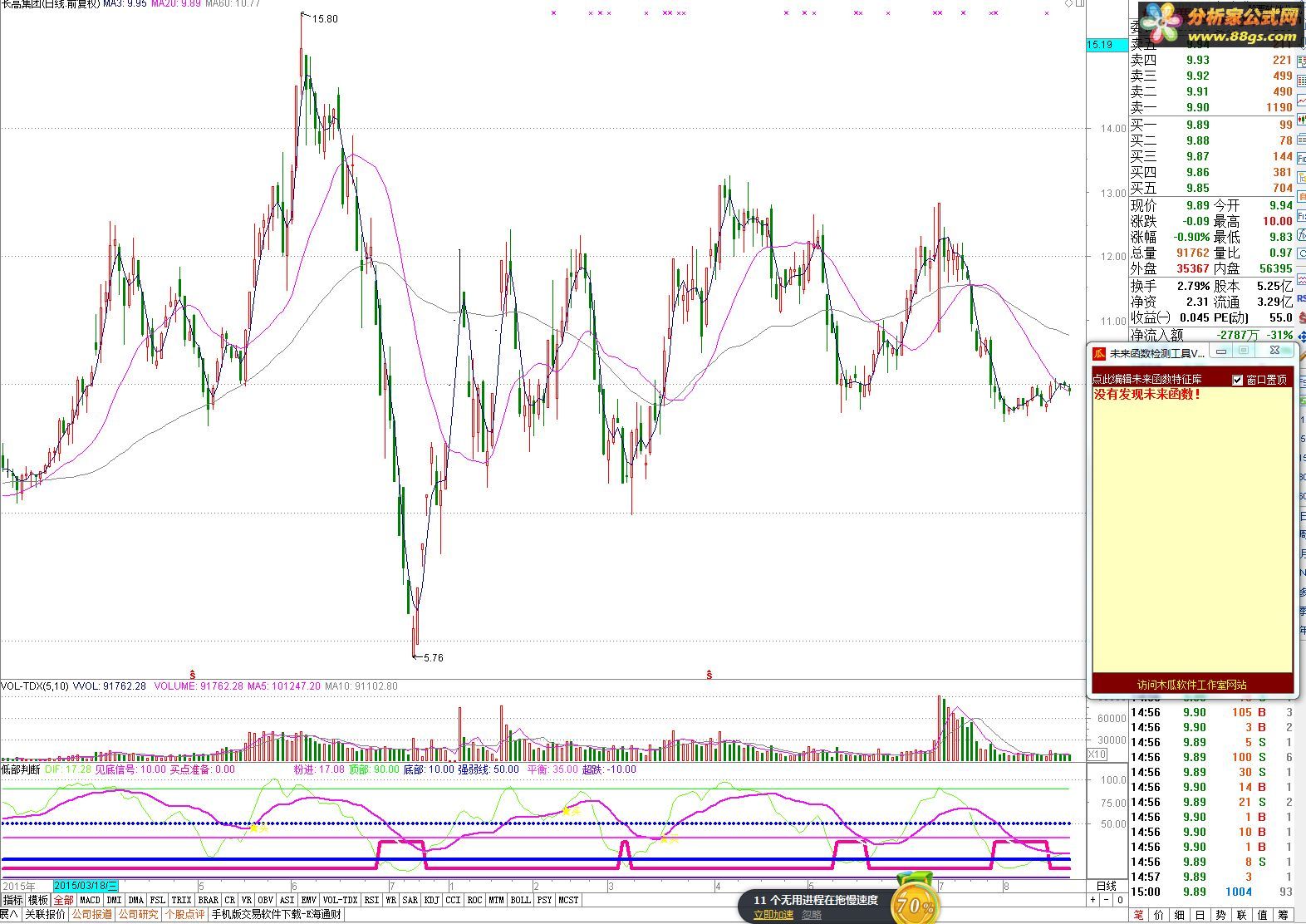The width and height of the screenshot is (1306, 924).
Task: Click the X10 volume scale label
Action: pyautogui.click(x=1097, y=754)
